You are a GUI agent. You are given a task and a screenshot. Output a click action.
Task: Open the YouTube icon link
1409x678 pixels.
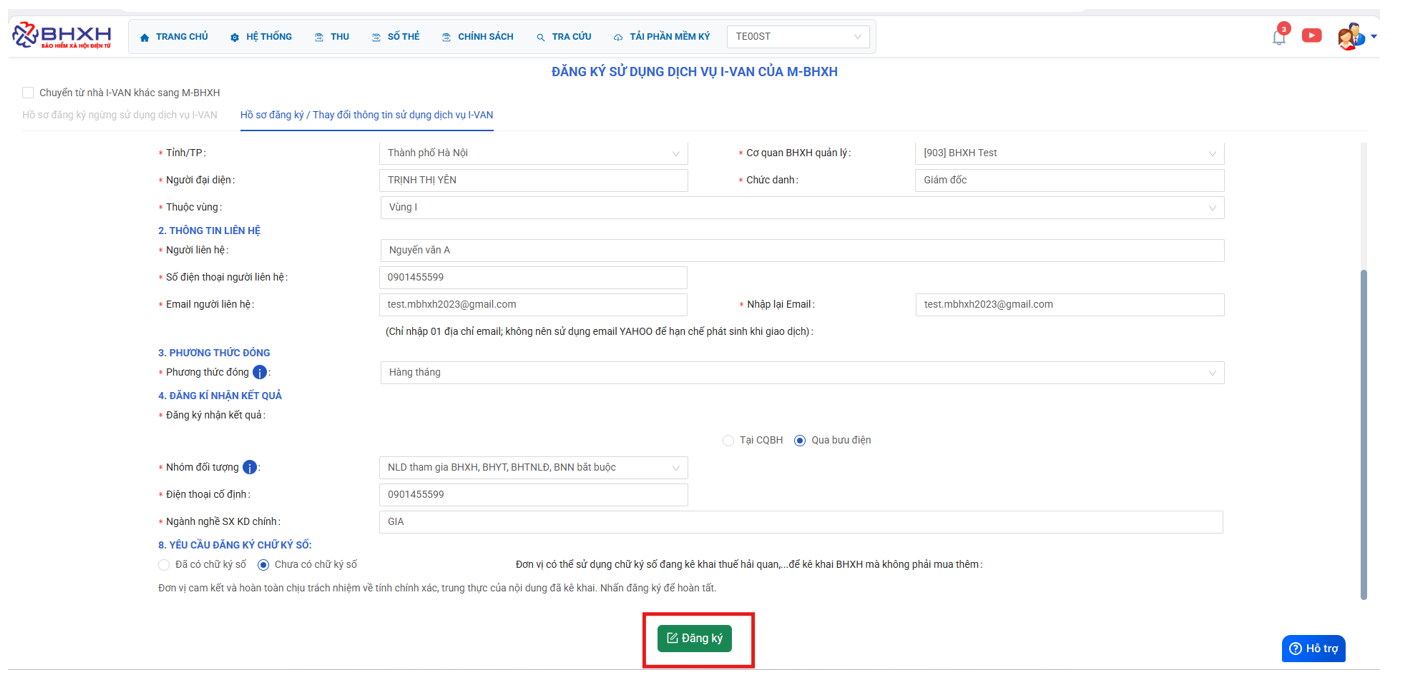pos(1312,36)
